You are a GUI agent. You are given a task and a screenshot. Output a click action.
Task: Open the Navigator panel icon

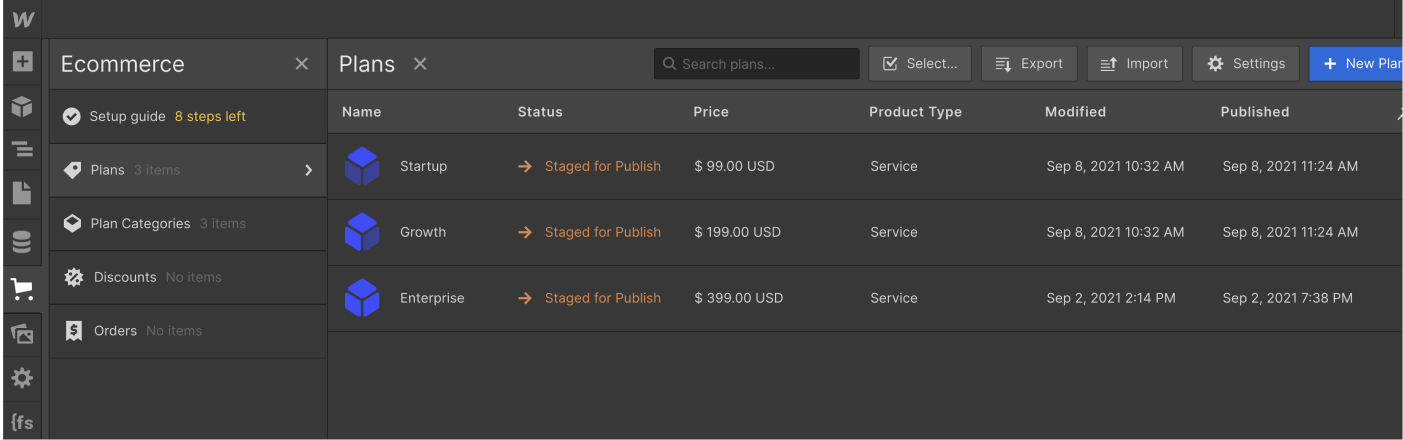pos(22,150)
